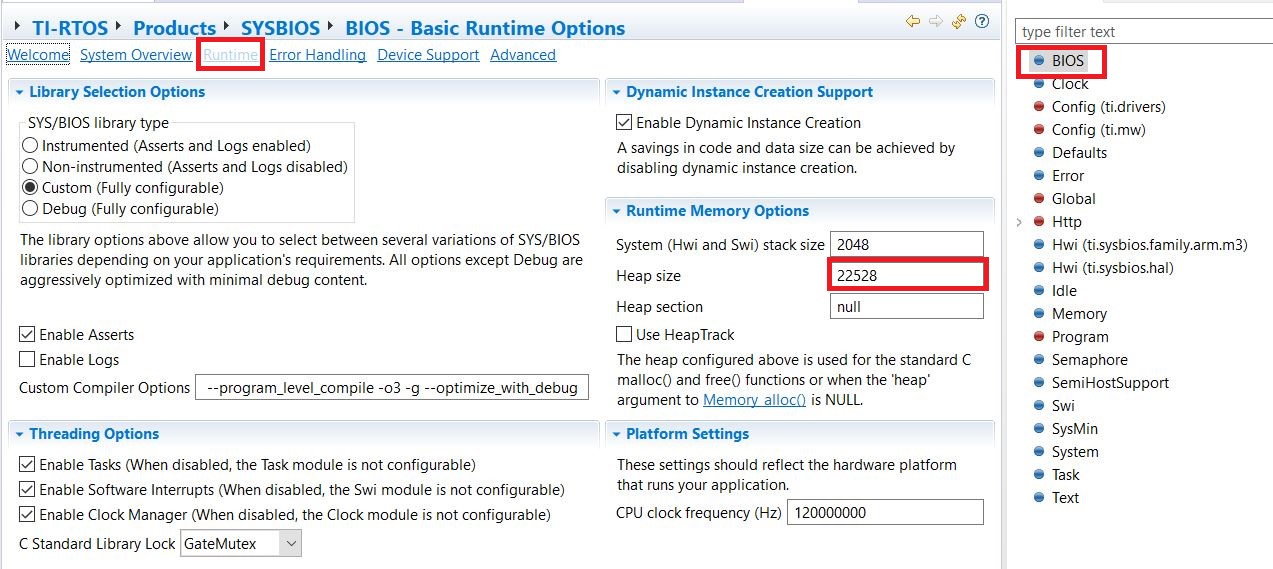Screen dimensions: 1273x569
Task: Expand the Http tree node
Action: coord(1019,222)
